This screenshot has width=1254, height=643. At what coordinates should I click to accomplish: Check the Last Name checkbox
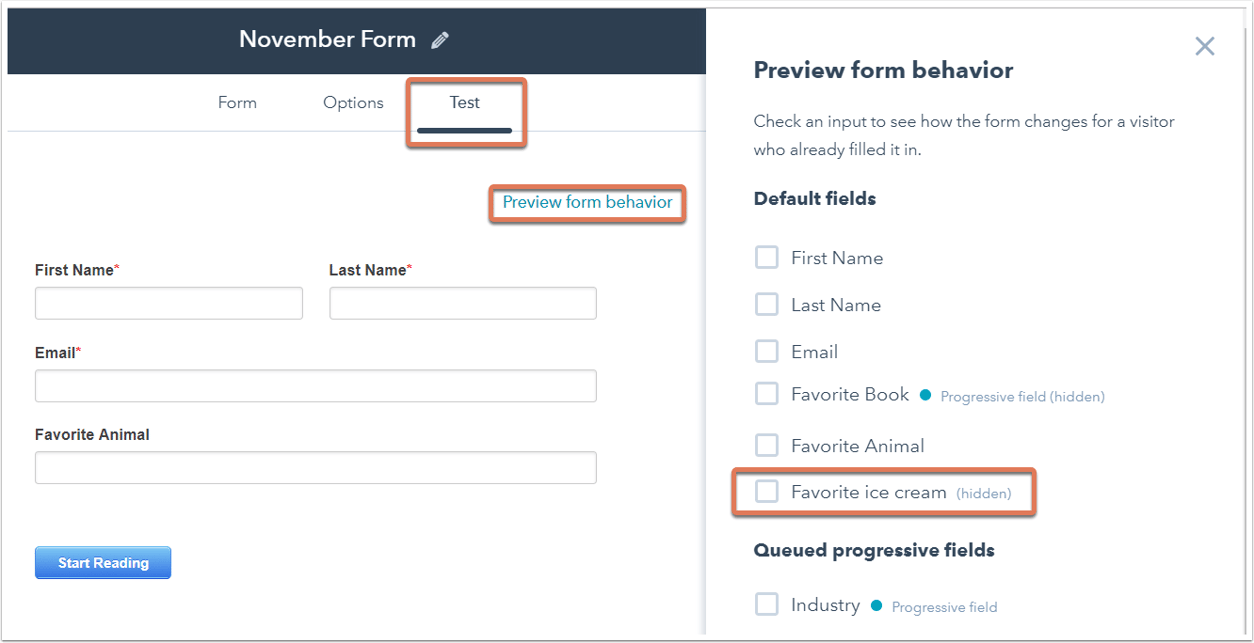[x=767, y=305]
